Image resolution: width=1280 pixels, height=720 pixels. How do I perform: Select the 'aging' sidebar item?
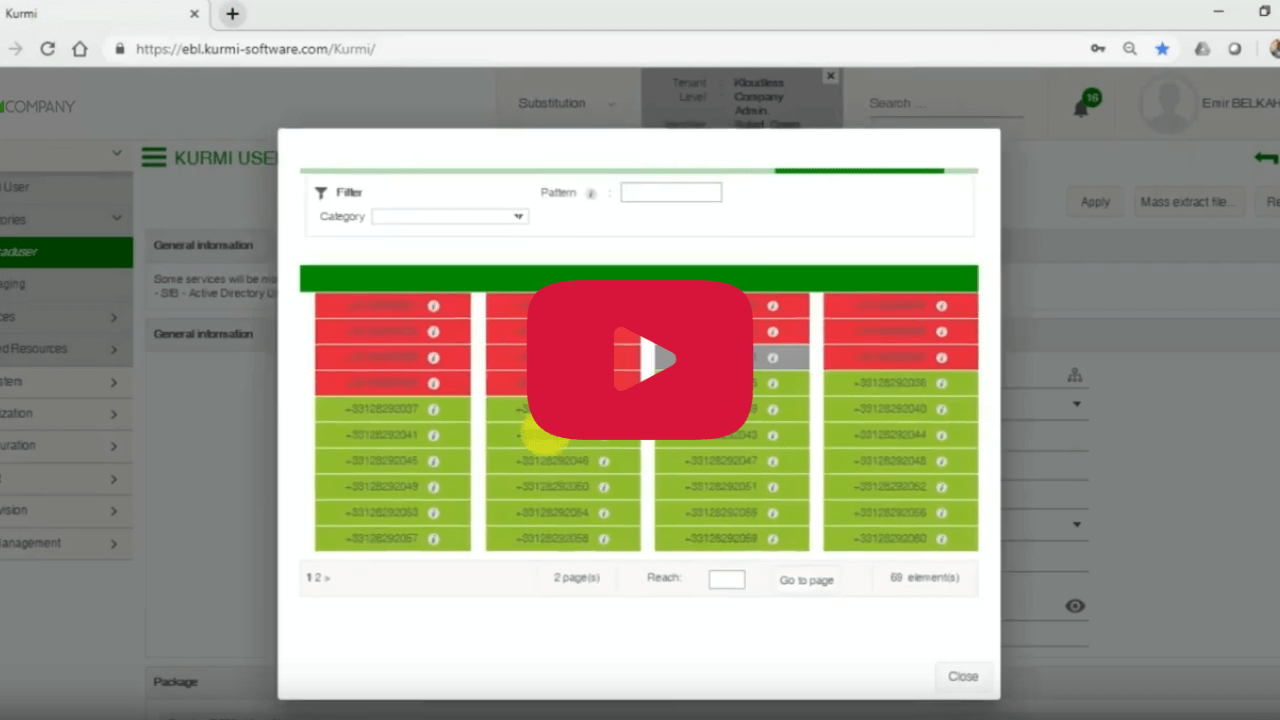(x=66, y=284)
